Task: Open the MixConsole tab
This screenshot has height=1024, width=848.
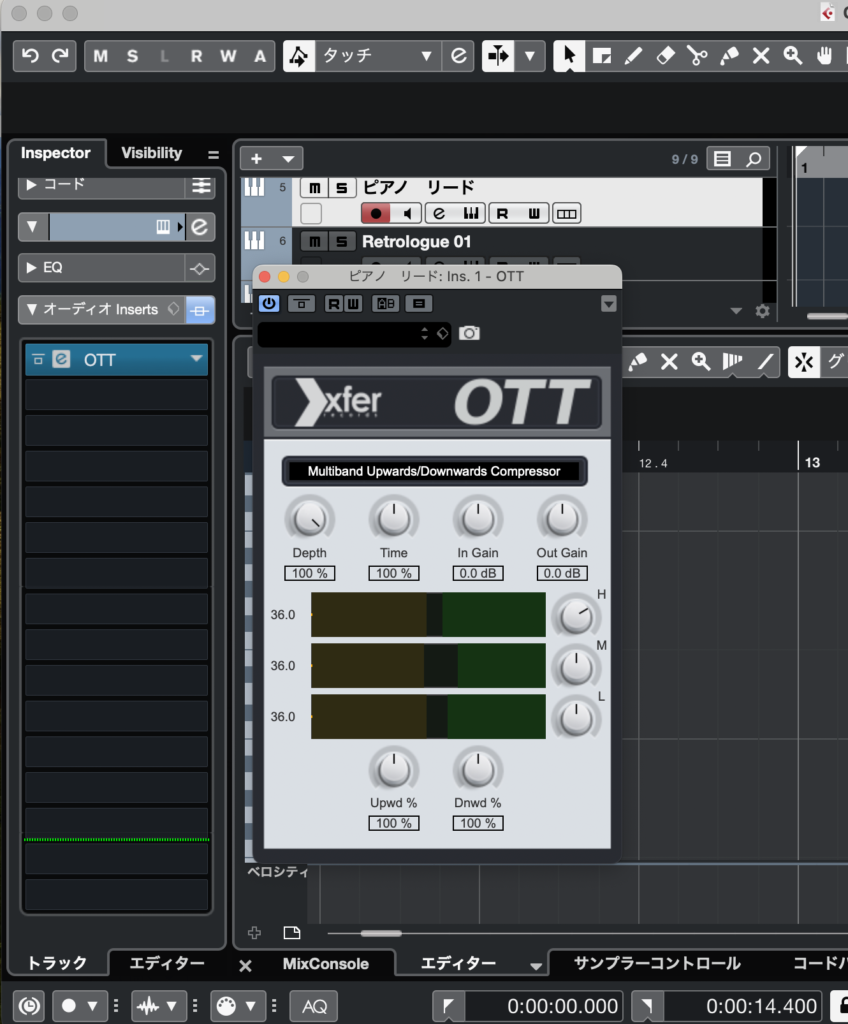Action: click(325, 964)
